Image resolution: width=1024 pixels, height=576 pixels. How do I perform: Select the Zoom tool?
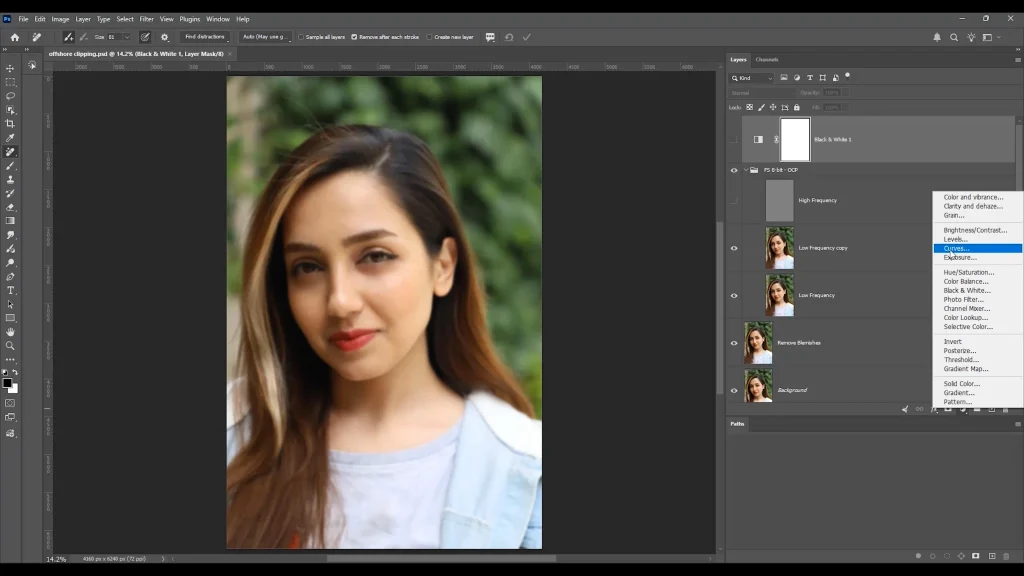[10, 345]
